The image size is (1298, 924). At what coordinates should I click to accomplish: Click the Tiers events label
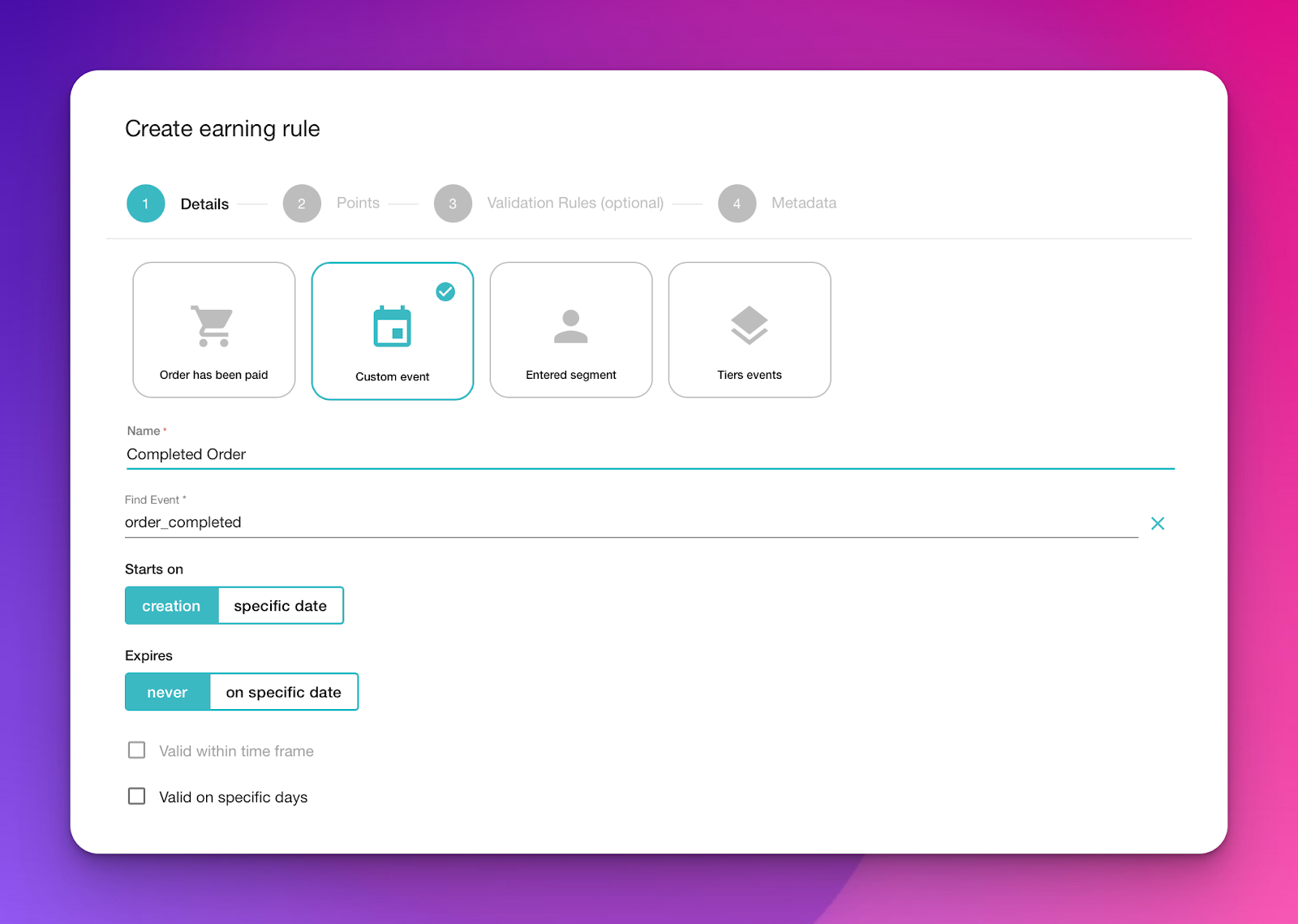coord(750,375)
